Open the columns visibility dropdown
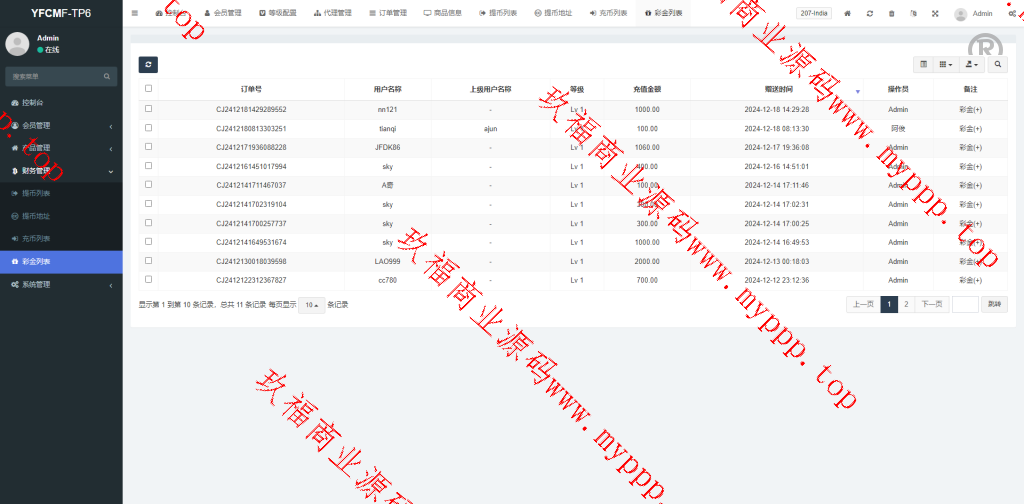The image size is (1024, 504). pos(945,64)
